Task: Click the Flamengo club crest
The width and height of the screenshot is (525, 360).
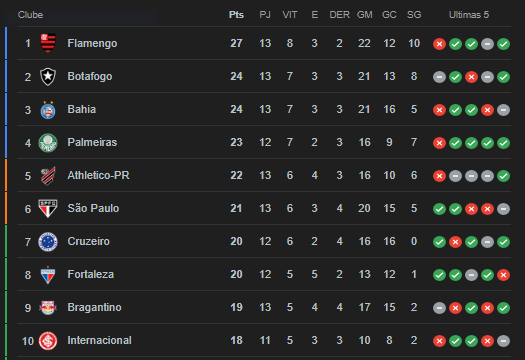Action: click(x=48, y=43)
